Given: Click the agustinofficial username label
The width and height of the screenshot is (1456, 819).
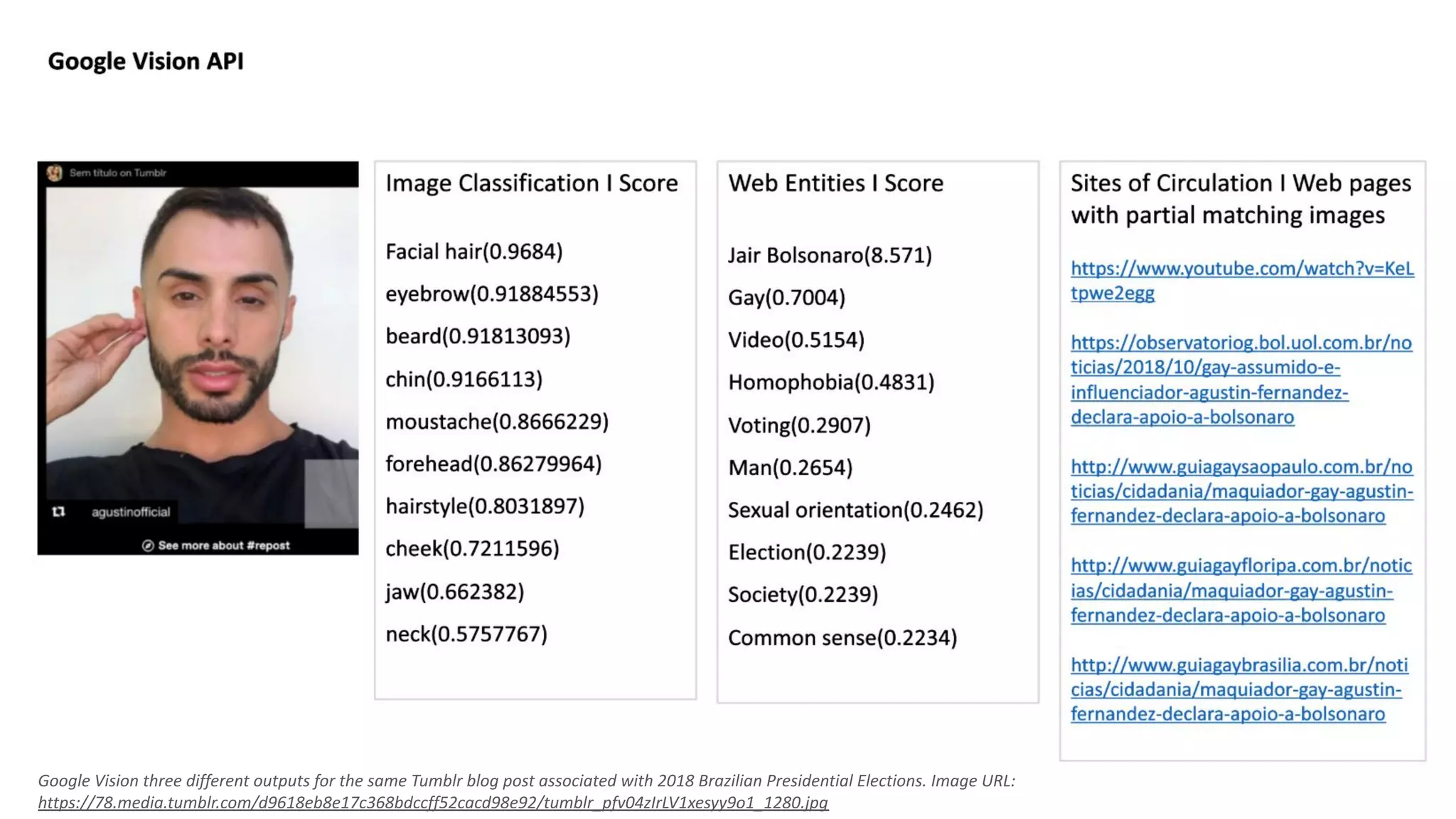Looking at the screenshot, I should (131, 512).
